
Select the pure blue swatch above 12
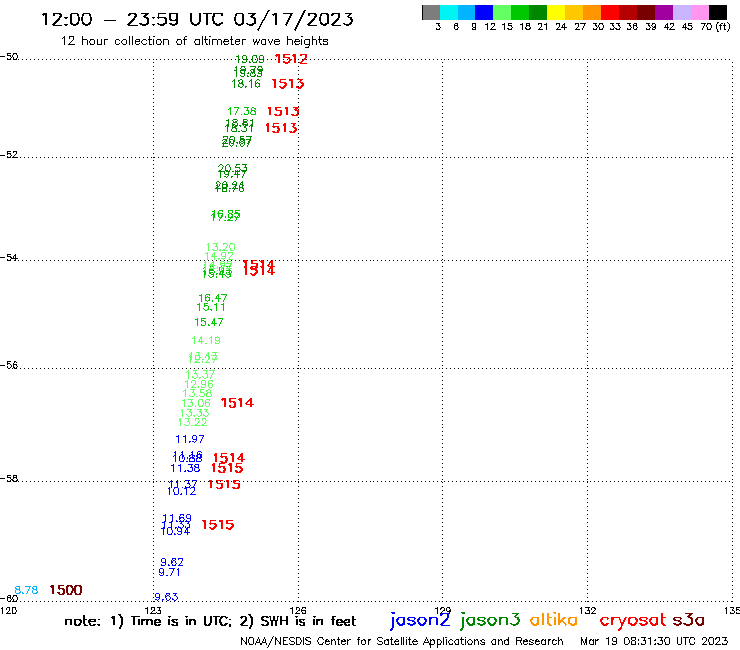[484, 13]
